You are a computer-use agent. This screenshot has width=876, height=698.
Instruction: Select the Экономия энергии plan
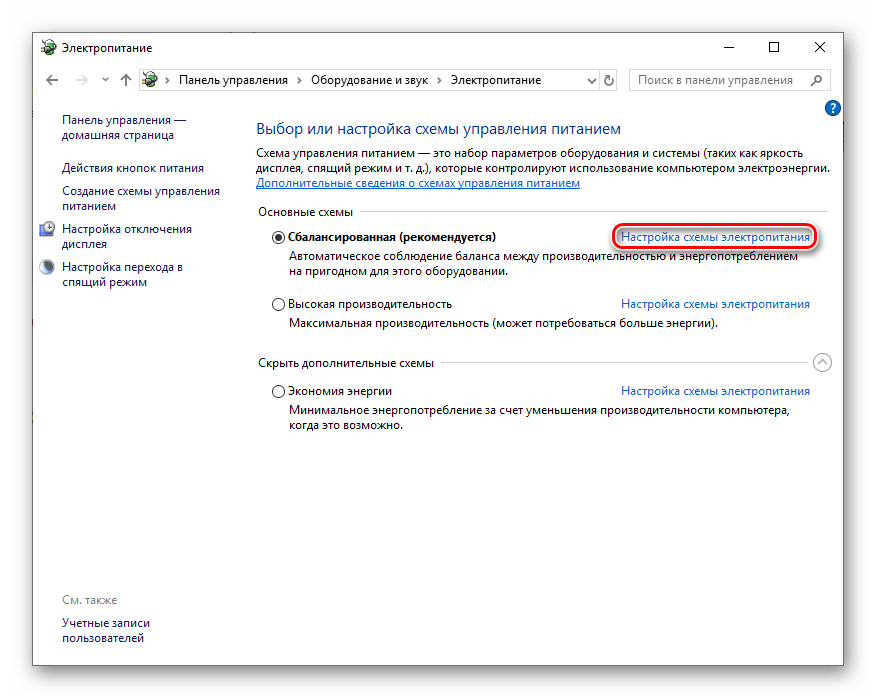(278, 392)
